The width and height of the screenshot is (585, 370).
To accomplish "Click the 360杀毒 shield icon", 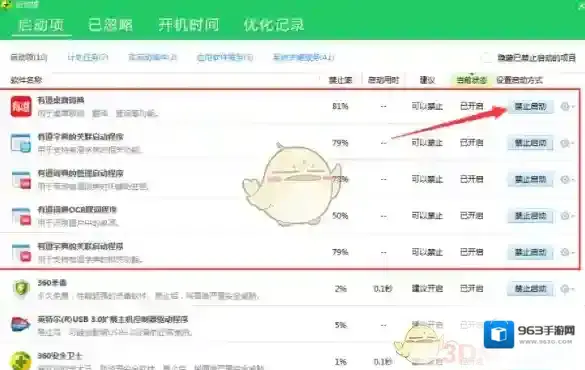I will tap(21, 289).
